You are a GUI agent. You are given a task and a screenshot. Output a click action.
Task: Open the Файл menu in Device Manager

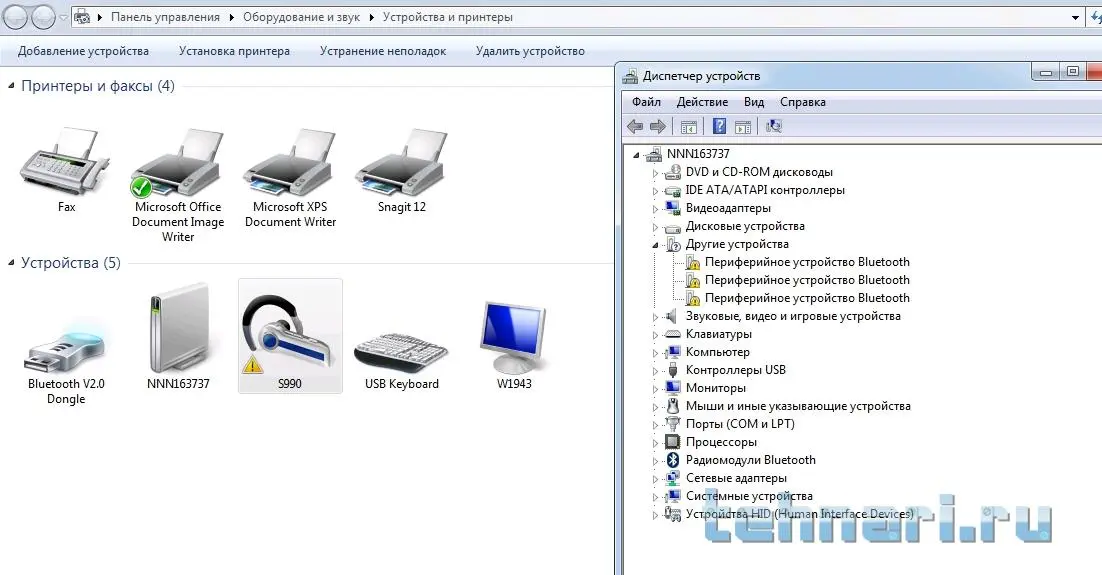[646, 102]
